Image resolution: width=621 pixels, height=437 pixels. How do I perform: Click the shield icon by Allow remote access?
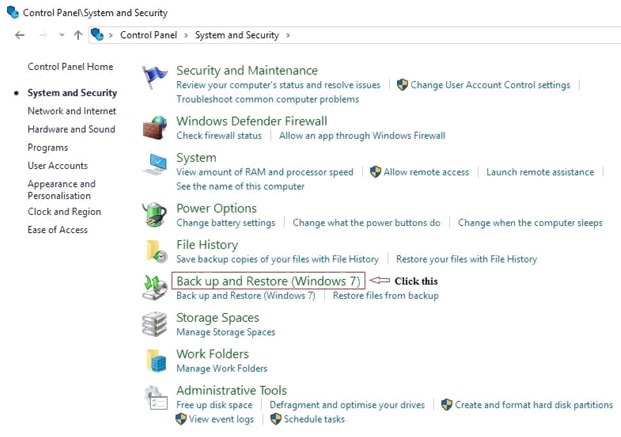pos(375,172)
